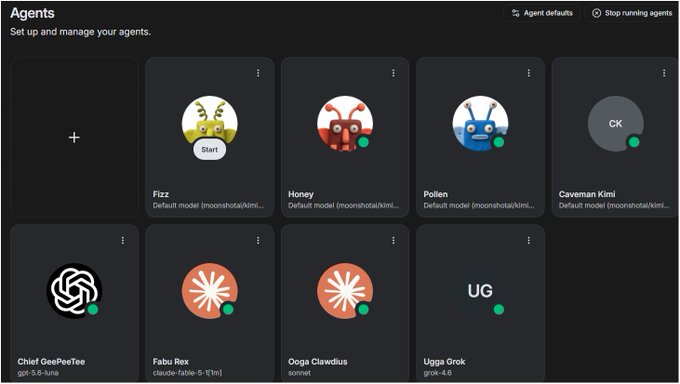
Task: Click the Caveman Kimi agent name
Action: pos(587,194)
